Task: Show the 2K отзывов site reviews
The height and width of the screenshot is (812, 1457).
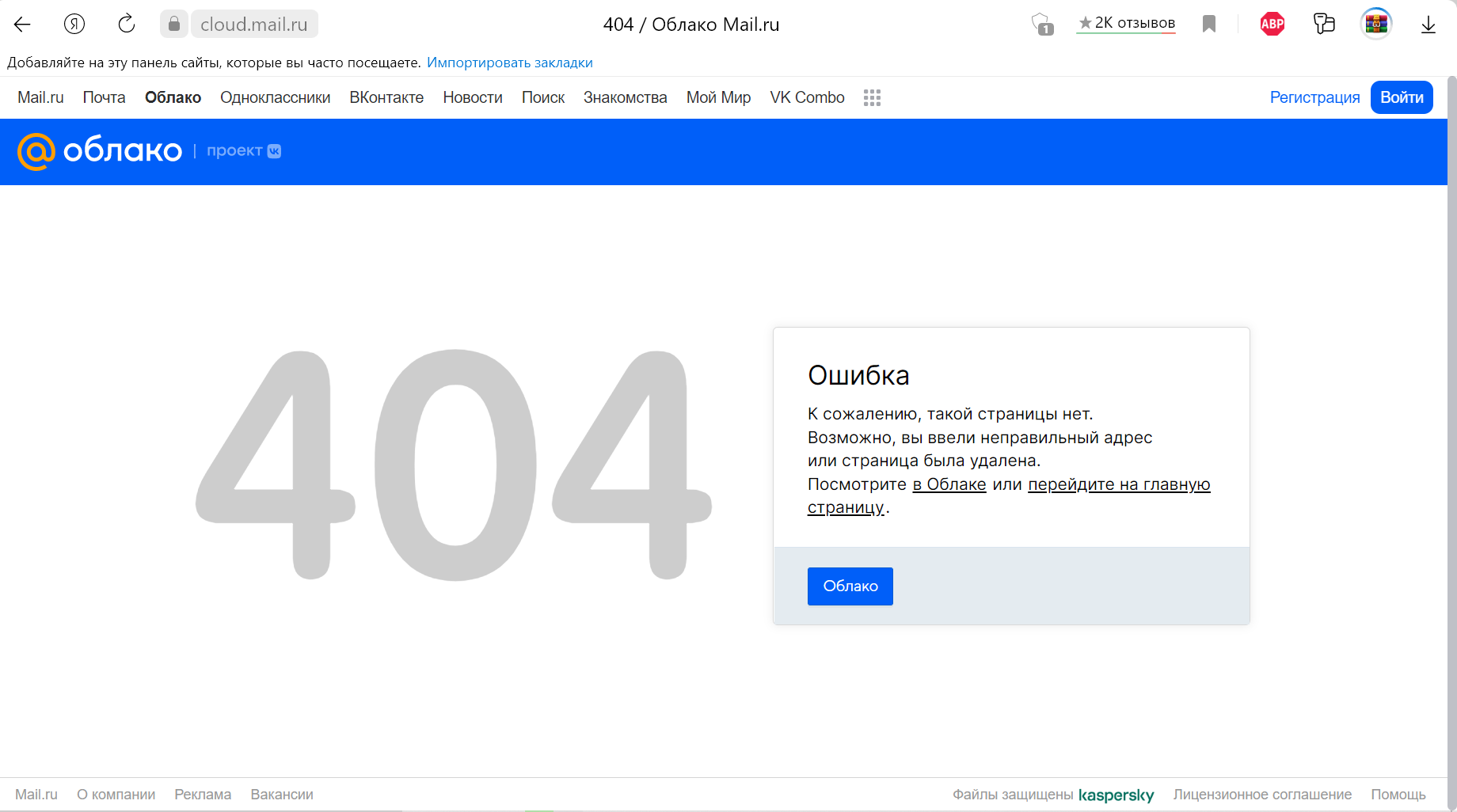Action: click(x=1127, y=24)
